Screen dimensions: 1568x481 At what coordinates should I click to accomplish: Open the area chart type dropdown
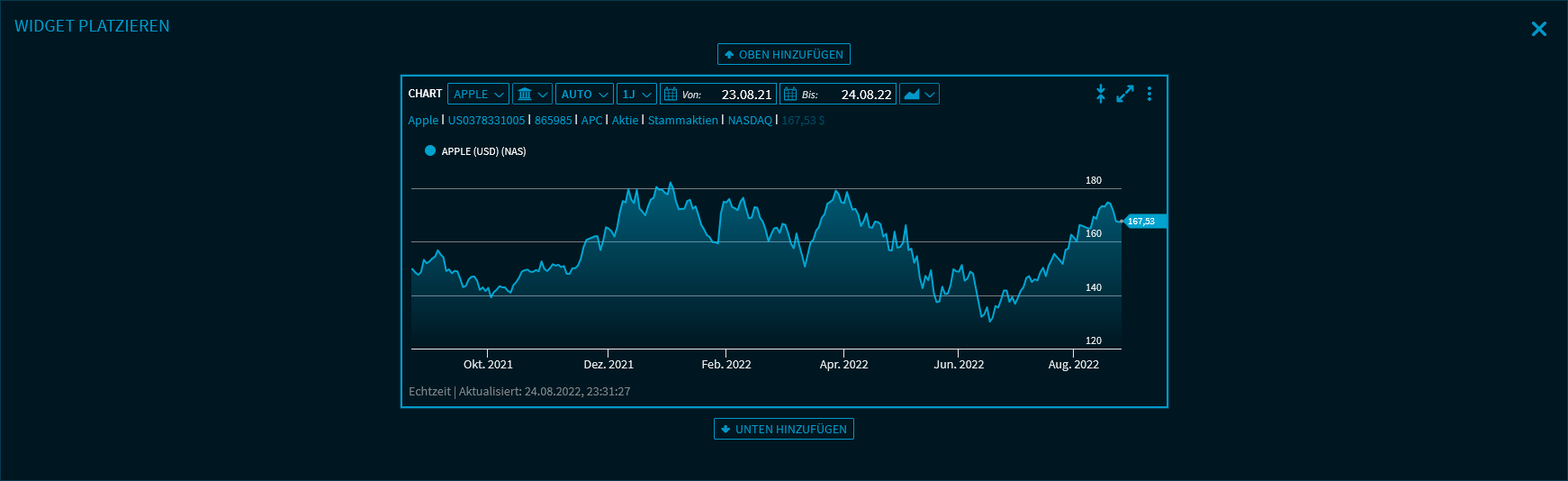click(x=919, y=95)
